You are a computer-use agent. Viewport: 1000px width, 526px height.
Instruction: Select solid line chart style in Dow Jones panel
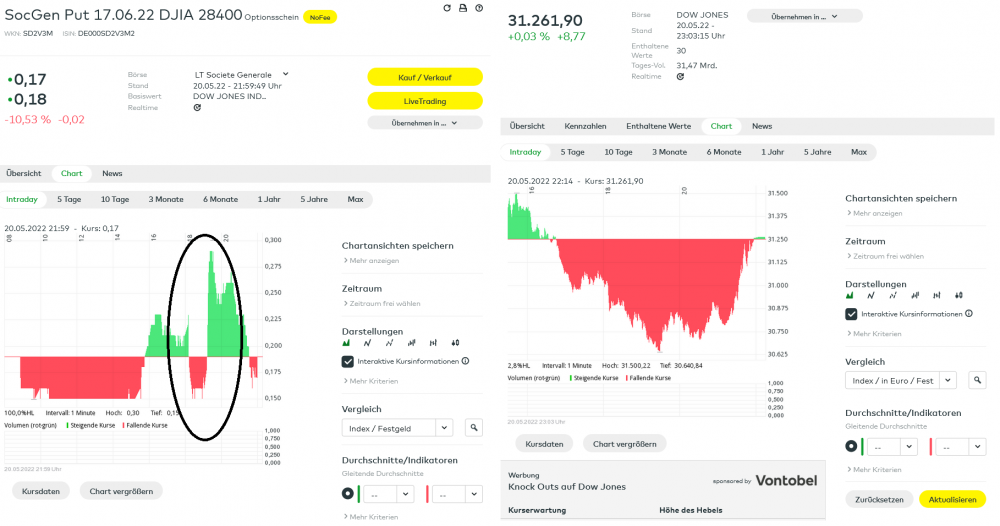click(871, 296)
